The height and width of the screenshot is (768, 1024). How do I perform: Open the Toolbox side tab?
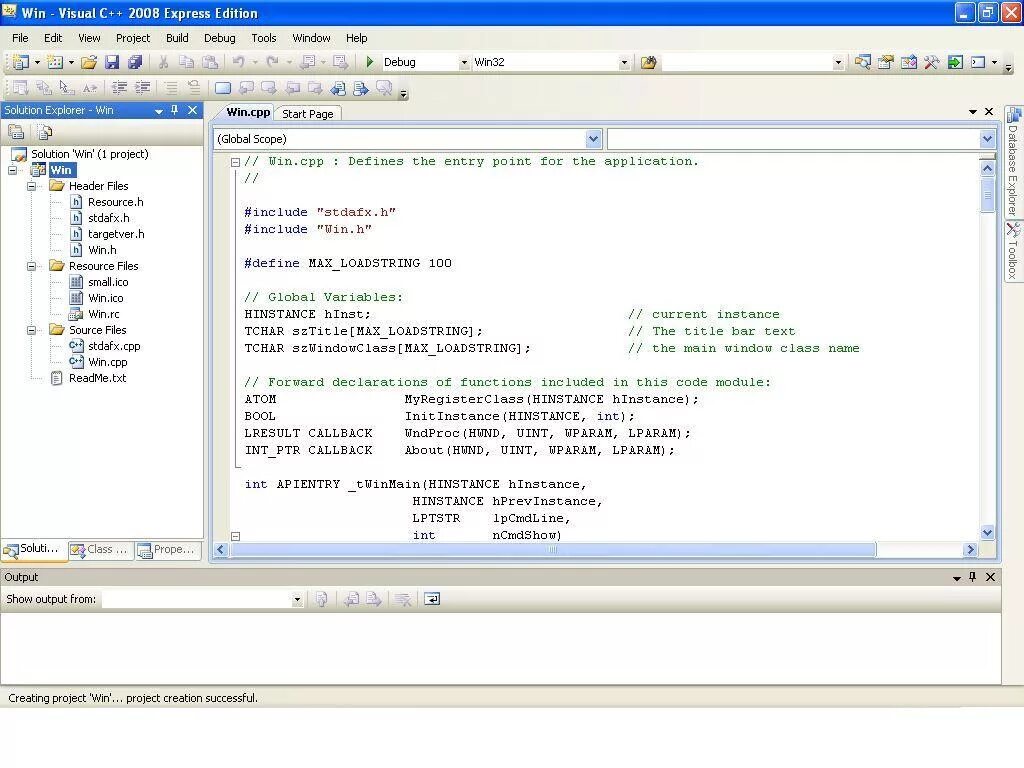pos(1013,251)
